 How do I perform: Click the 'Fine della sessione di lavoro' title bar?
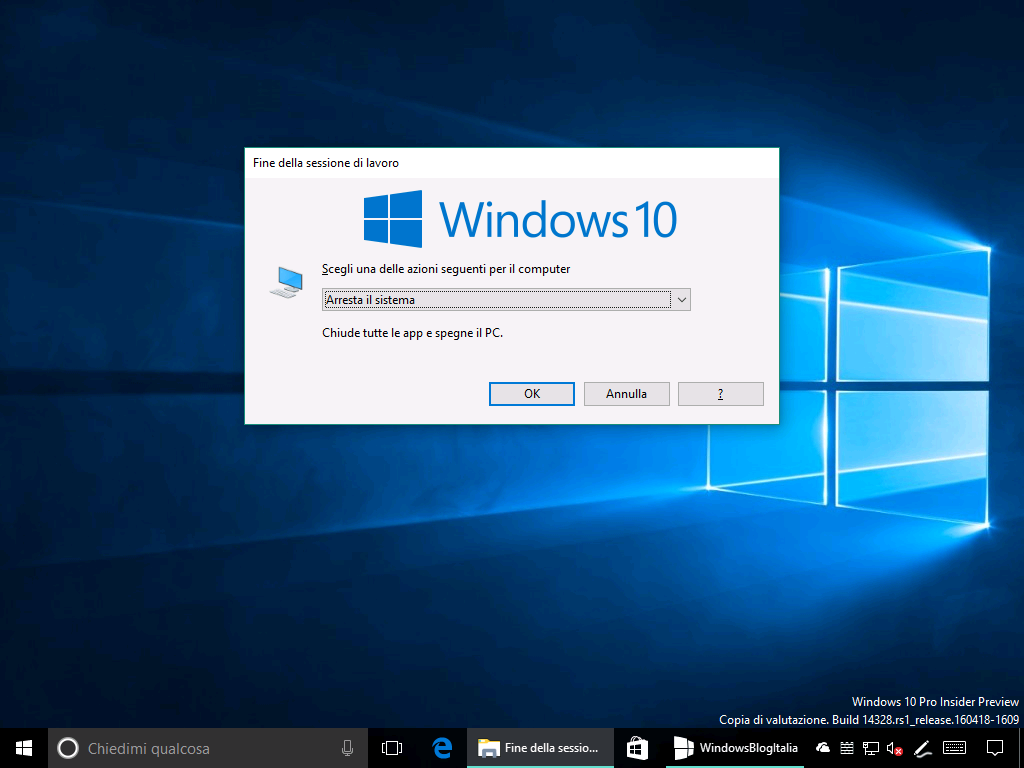(512, 163)
